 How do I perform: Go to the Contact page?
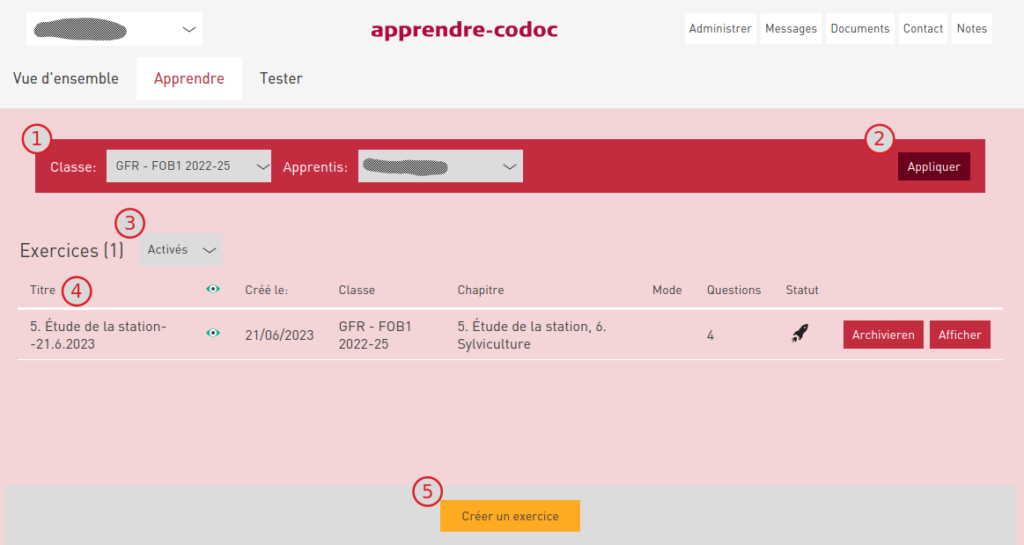tap(923, 29)
